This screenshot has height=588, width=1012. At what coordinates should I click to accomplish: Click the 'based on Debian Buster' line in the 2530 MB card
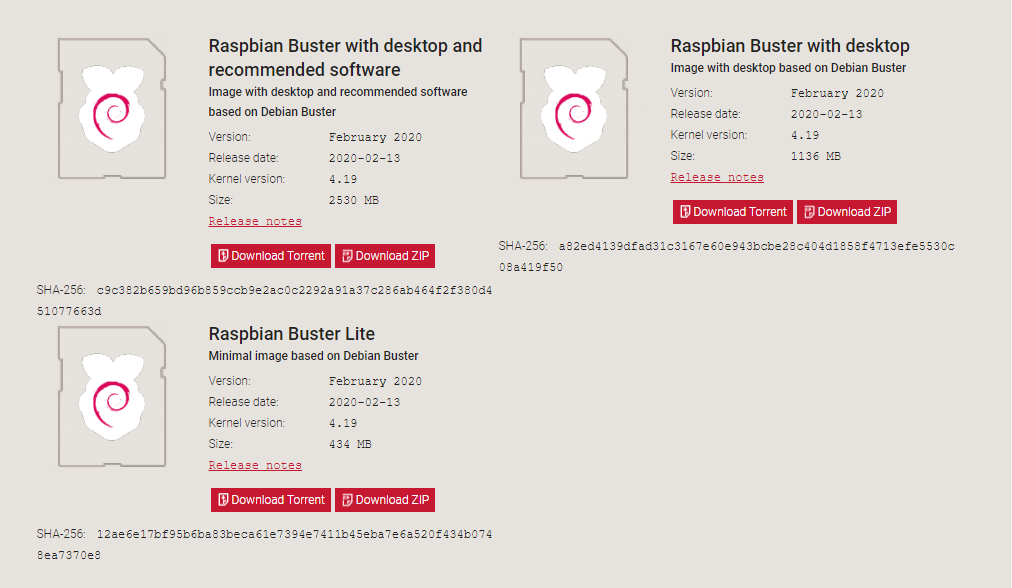(x=272, y=112)
